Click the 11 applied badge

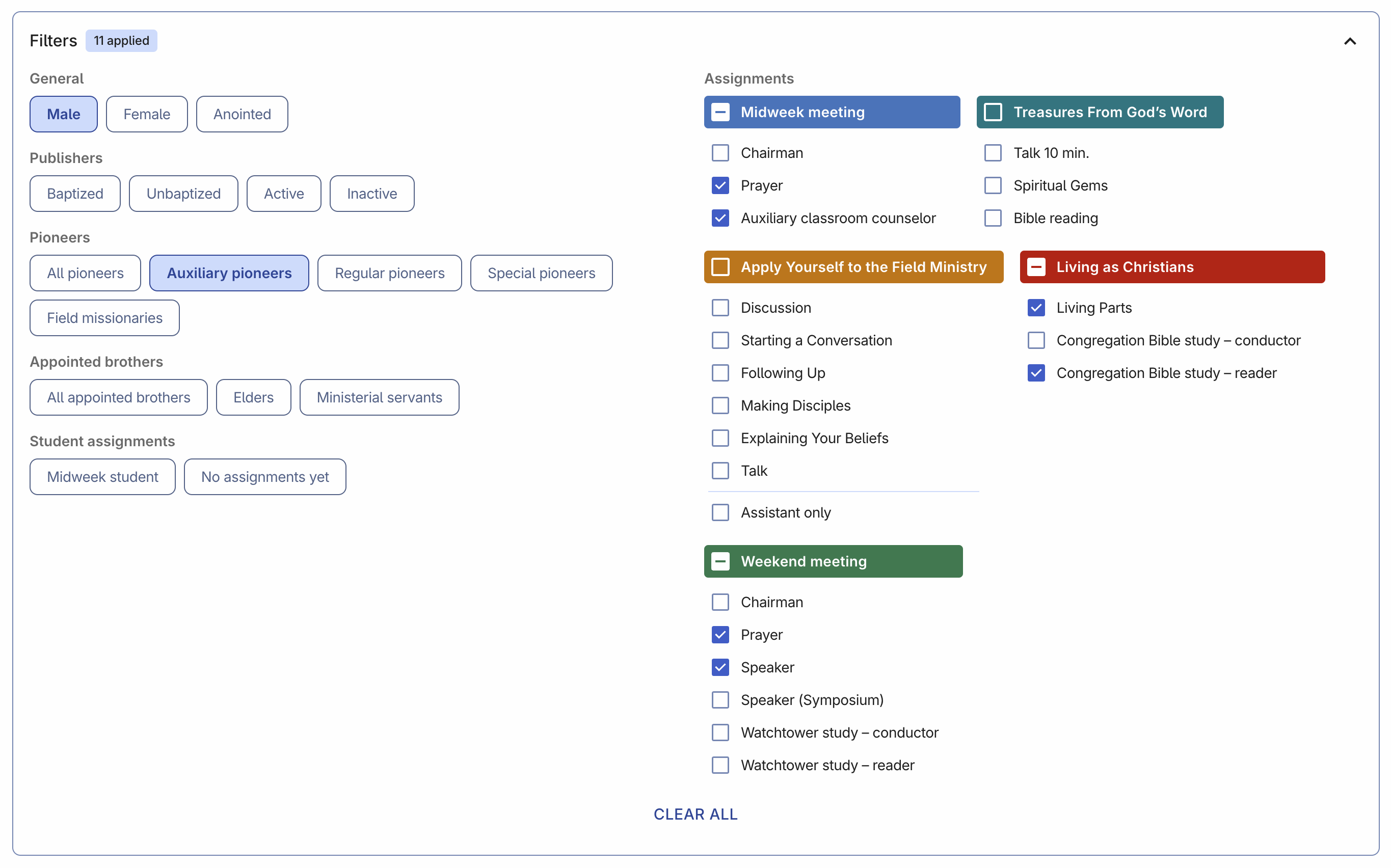pos(121,41)
